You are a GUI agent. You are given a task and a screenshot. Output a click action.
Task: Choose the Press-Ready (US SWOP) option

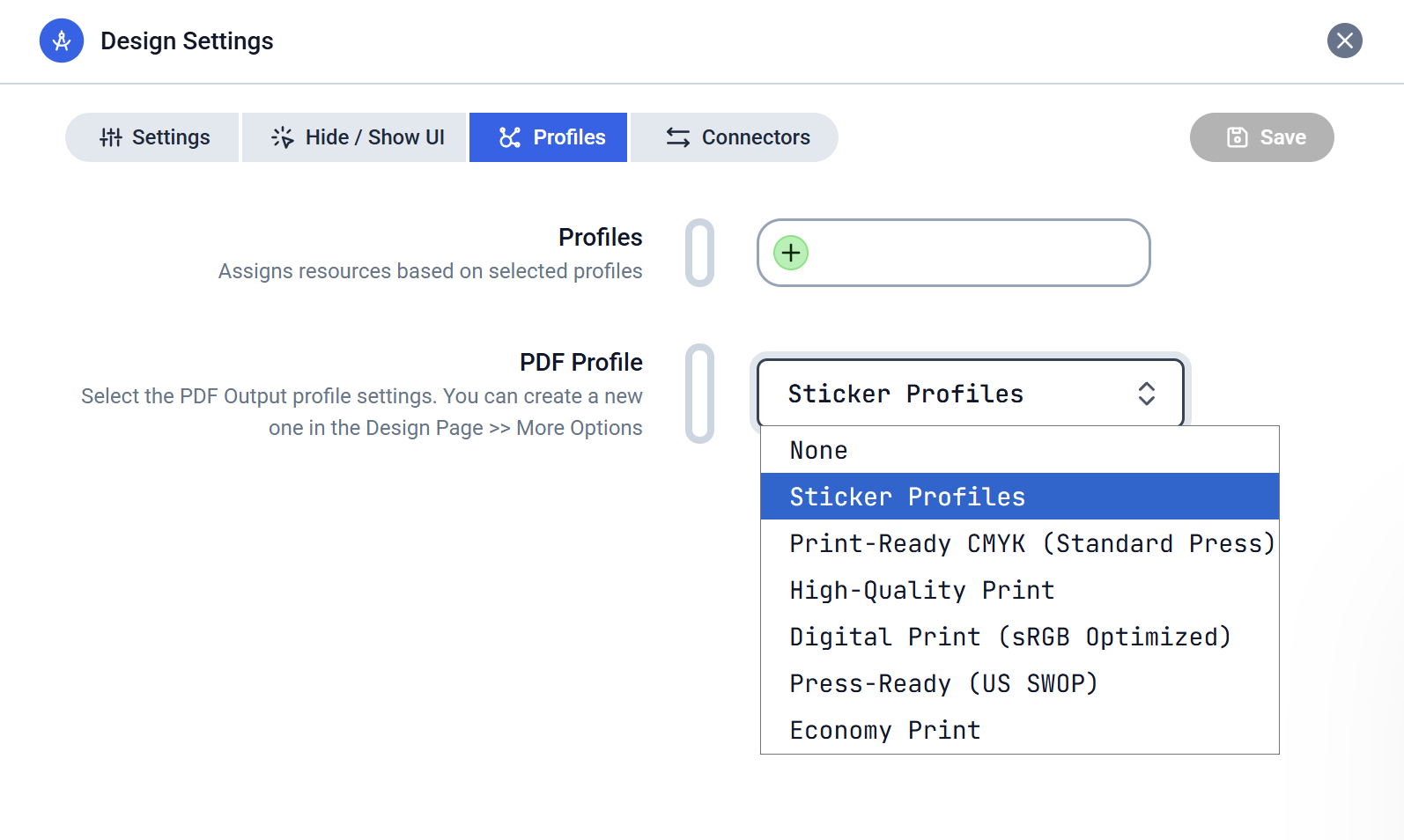point(943,683)
